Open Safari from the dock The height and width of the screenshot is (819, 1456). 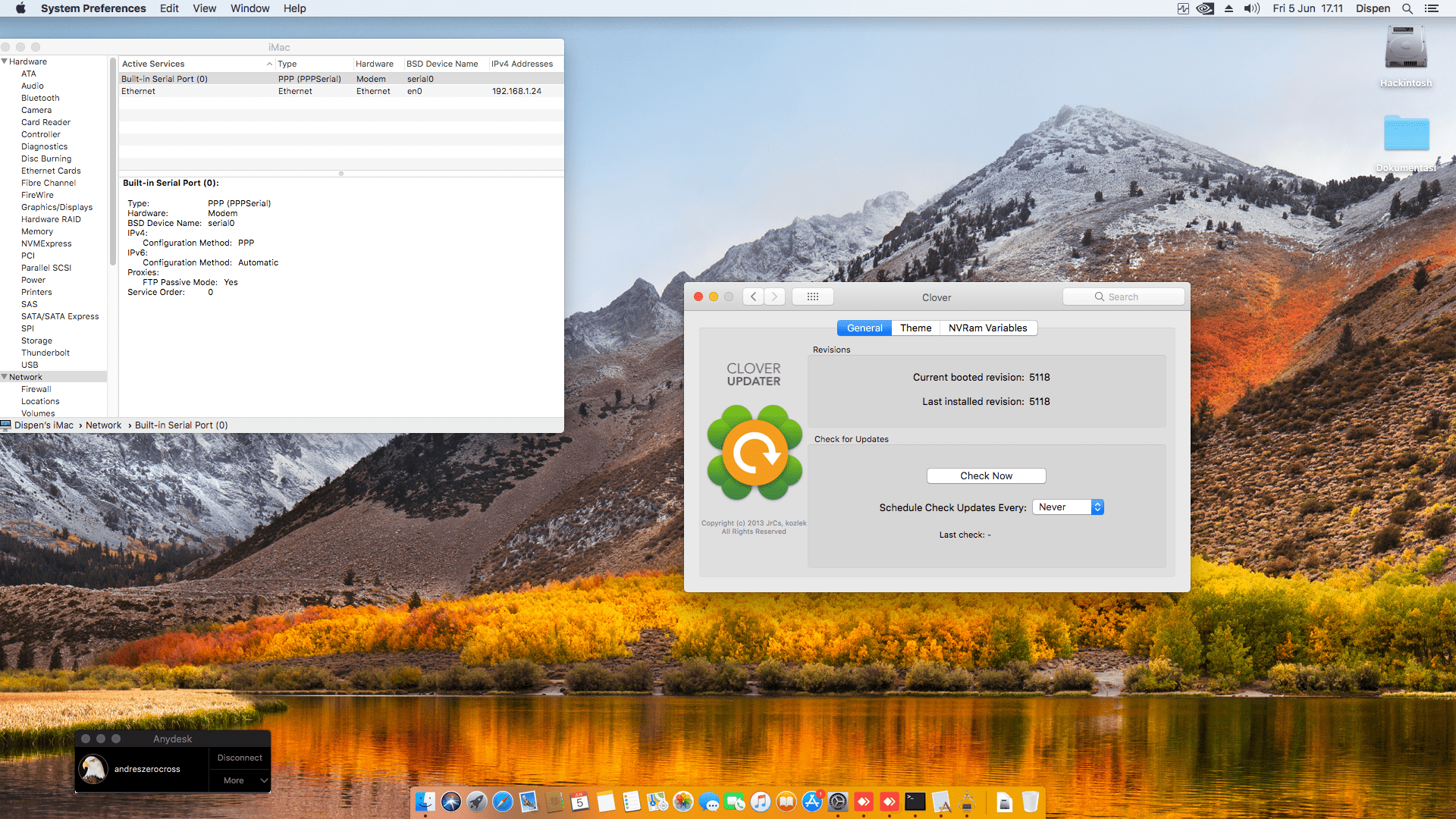(502, 802)
